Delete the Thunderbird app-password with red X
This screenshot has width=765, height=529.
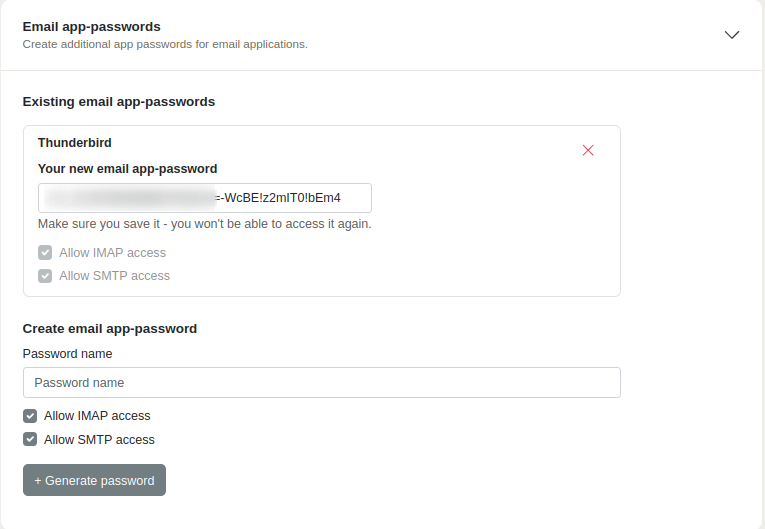(588, 150)
